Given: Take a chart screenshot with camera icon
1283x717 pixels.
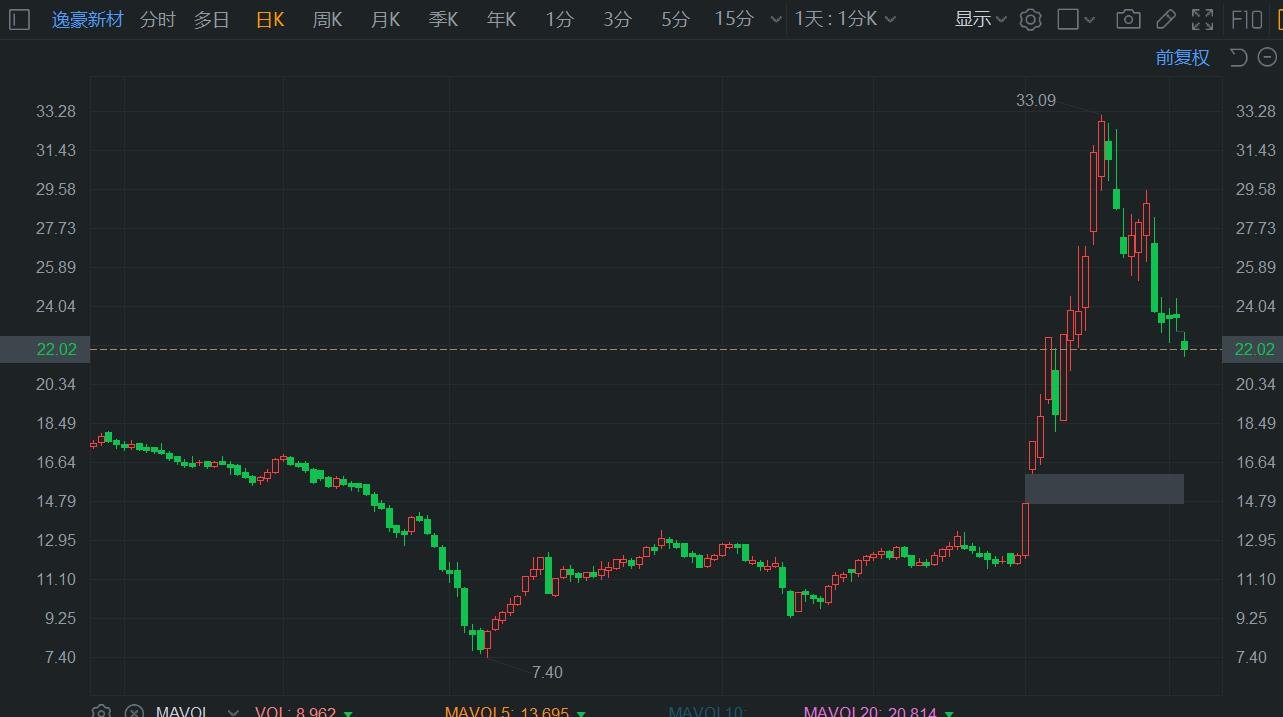Looking at the screenshot, I should 1128,19.
